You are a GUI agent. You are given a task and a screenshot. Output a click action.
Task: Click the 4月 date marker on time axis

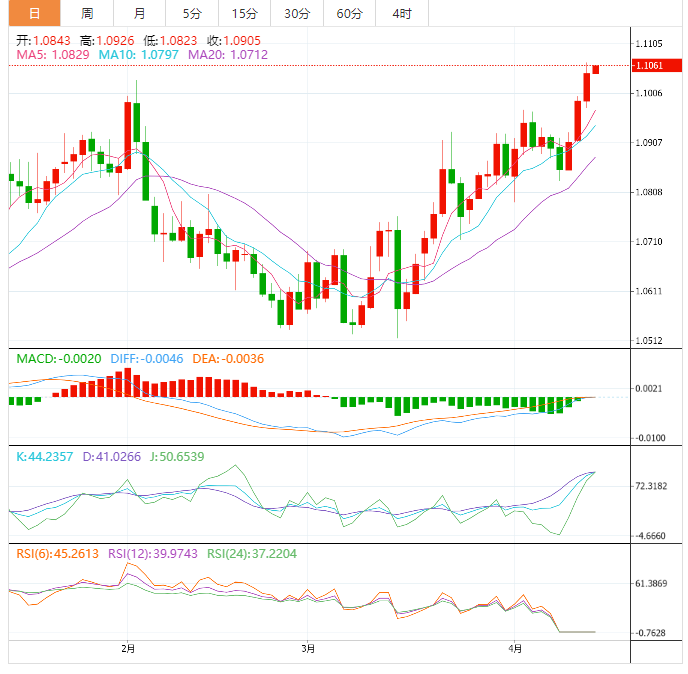coord(515,649)
